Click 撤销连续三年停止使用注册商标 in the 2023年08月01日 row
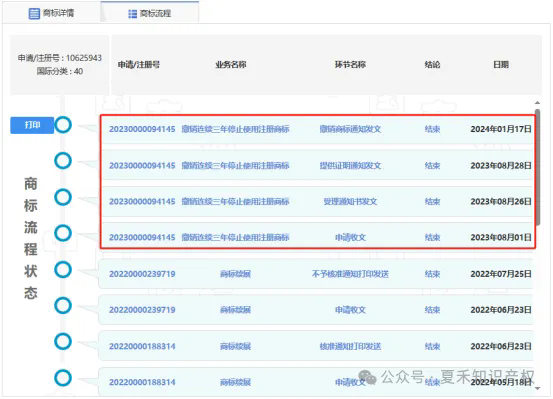553x399 pixels. click(235, 237)
